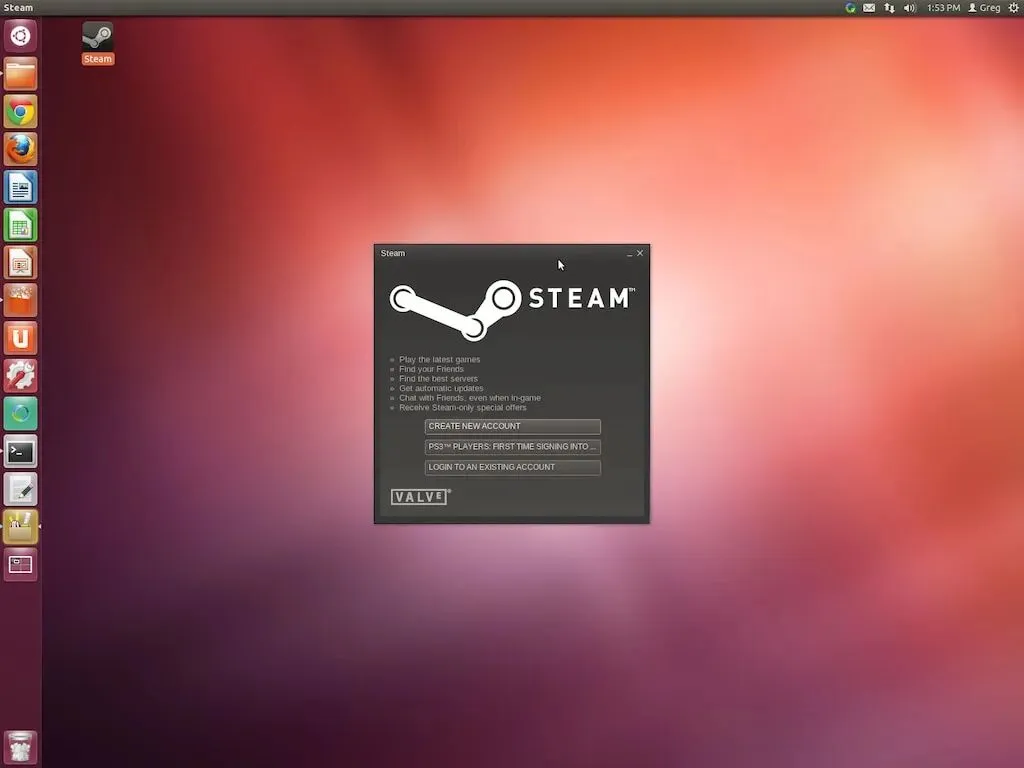
Task: Click the "Find the best servers" text
Action: [438, 379]
